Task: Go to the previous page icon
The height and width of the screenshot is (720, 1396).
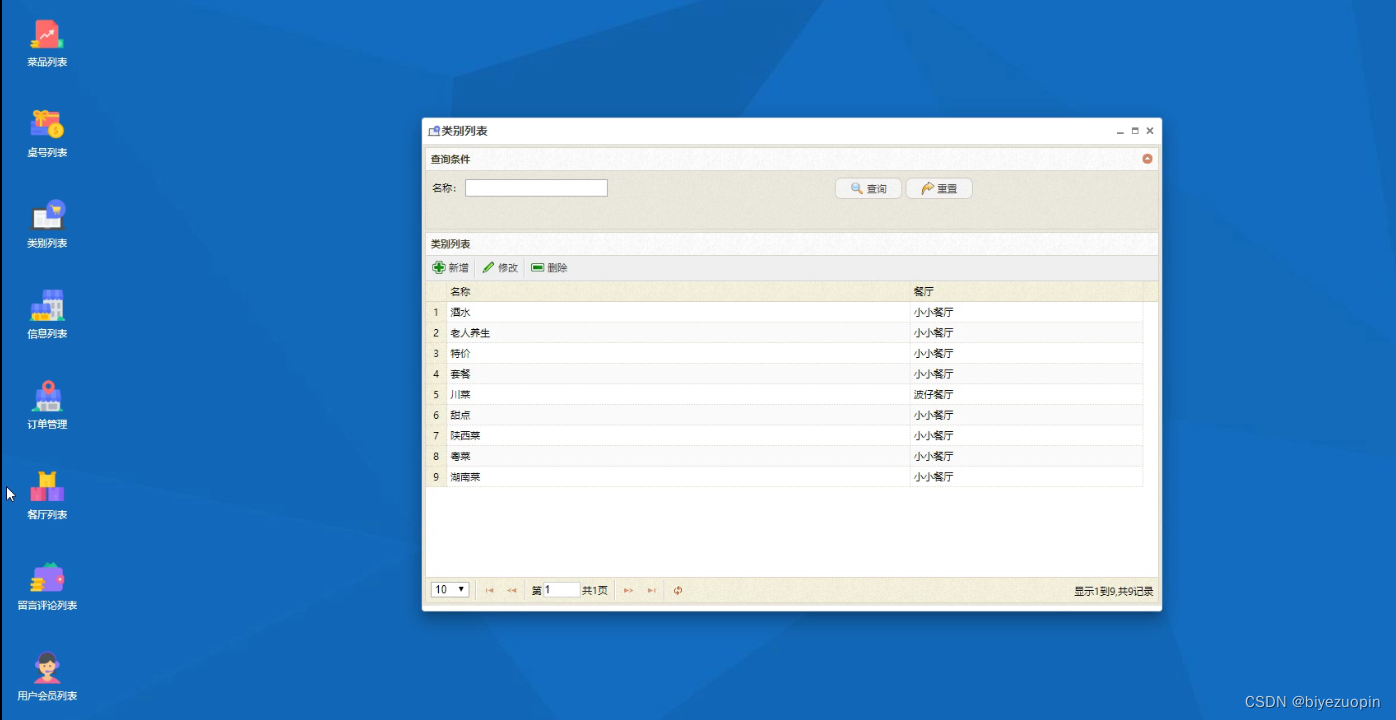Action: [512, 590]
